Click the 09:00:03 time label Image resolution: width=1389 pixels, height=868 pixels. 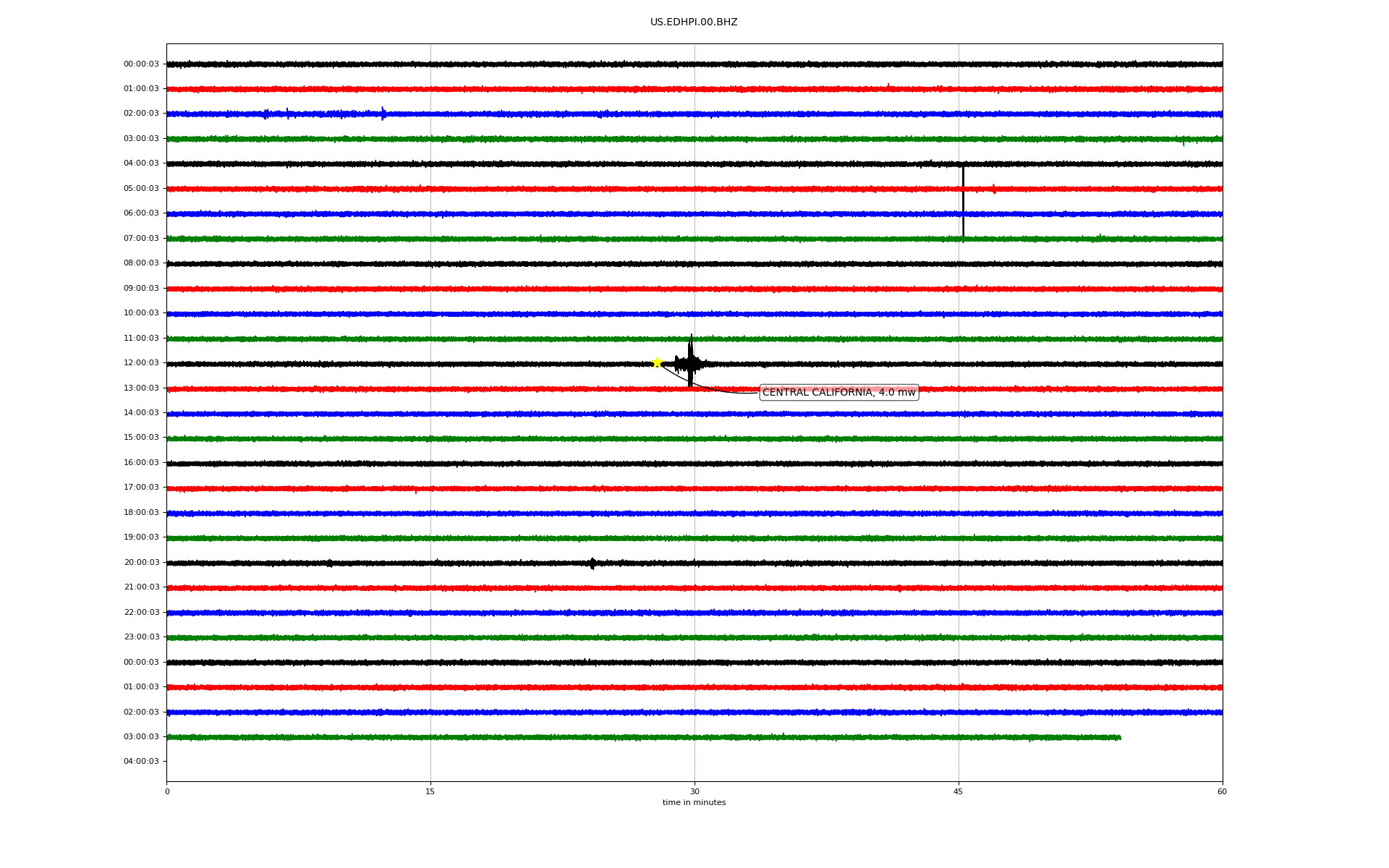(x=141, y=289)
